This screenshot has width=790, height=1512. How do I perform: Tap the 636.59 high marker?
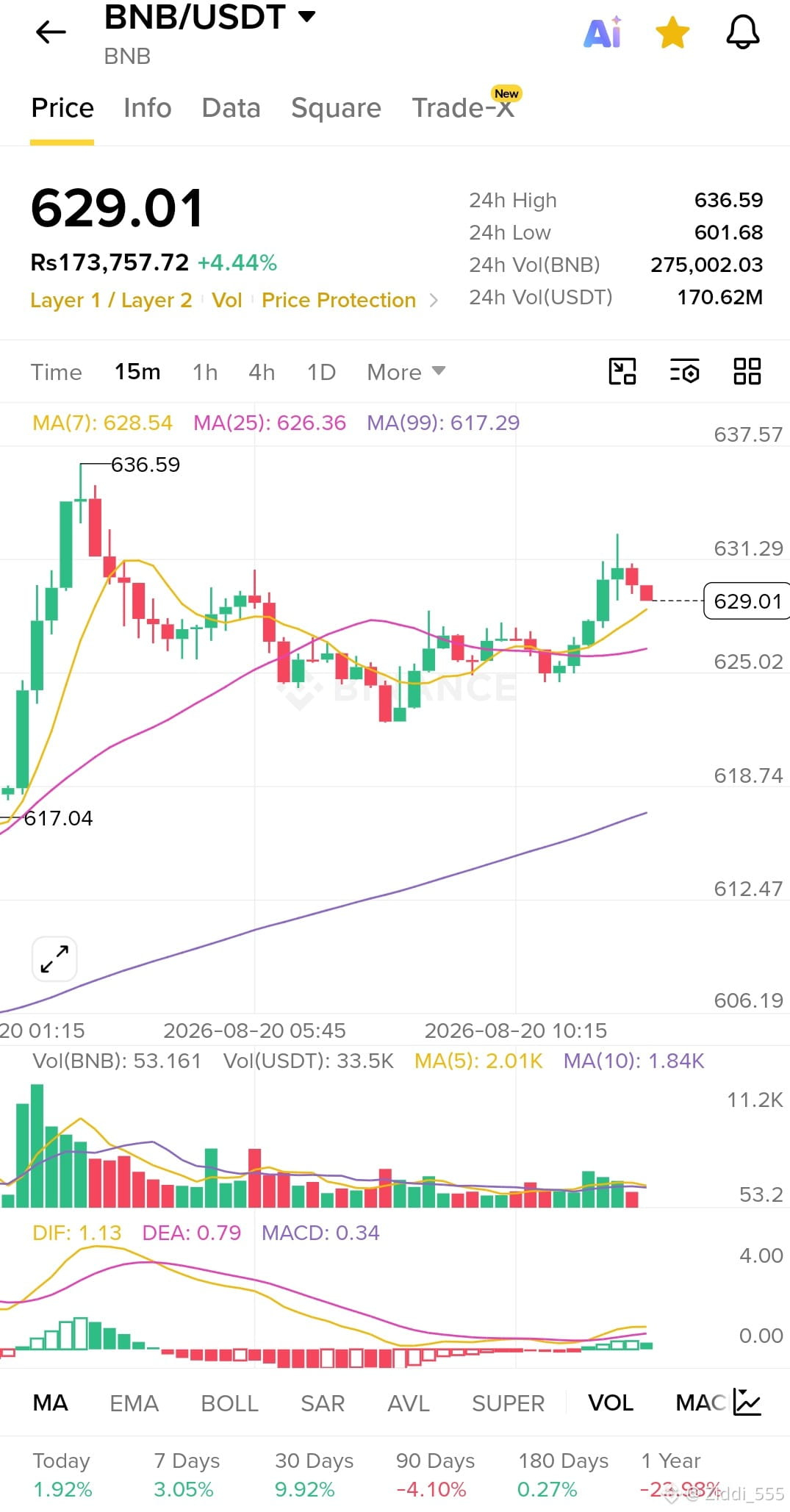[145, 465]
